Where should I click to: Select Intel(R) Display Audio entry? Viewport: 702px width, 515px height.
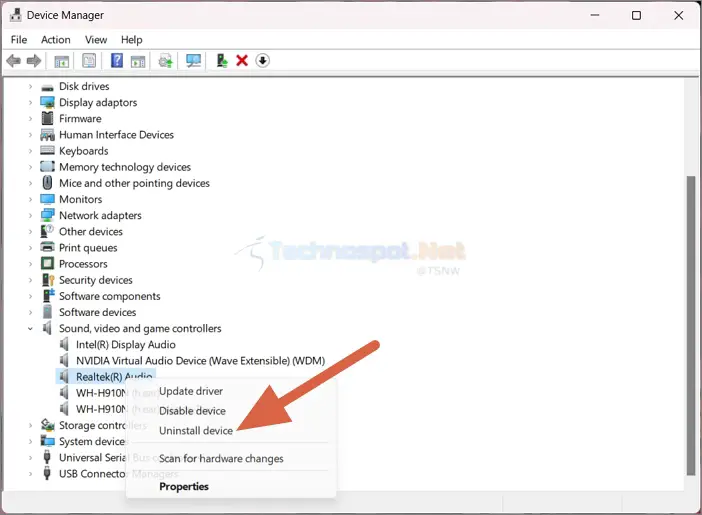click(x=125, y=344)
